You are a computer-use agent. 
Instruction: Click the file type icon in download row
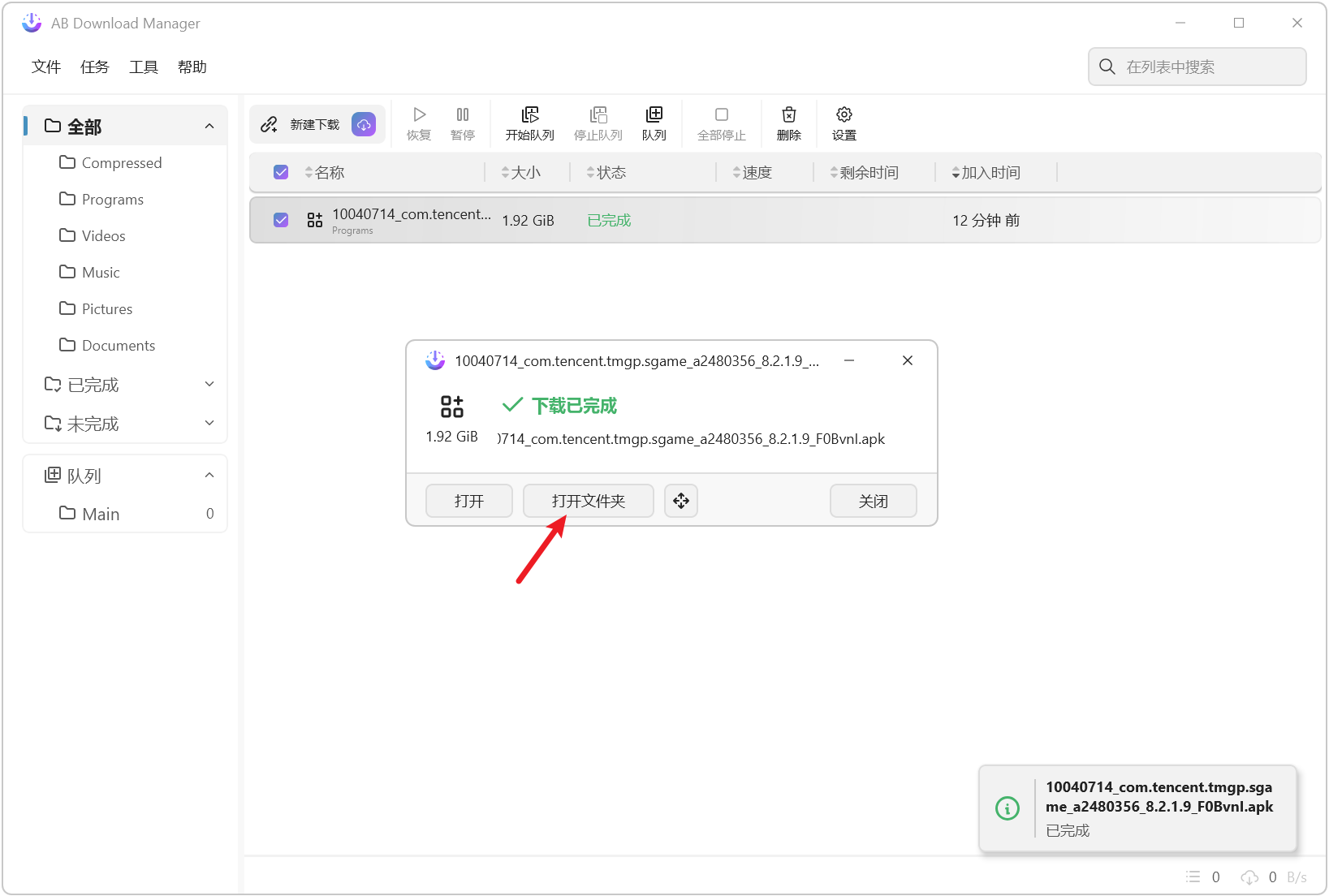pos(315,220)
